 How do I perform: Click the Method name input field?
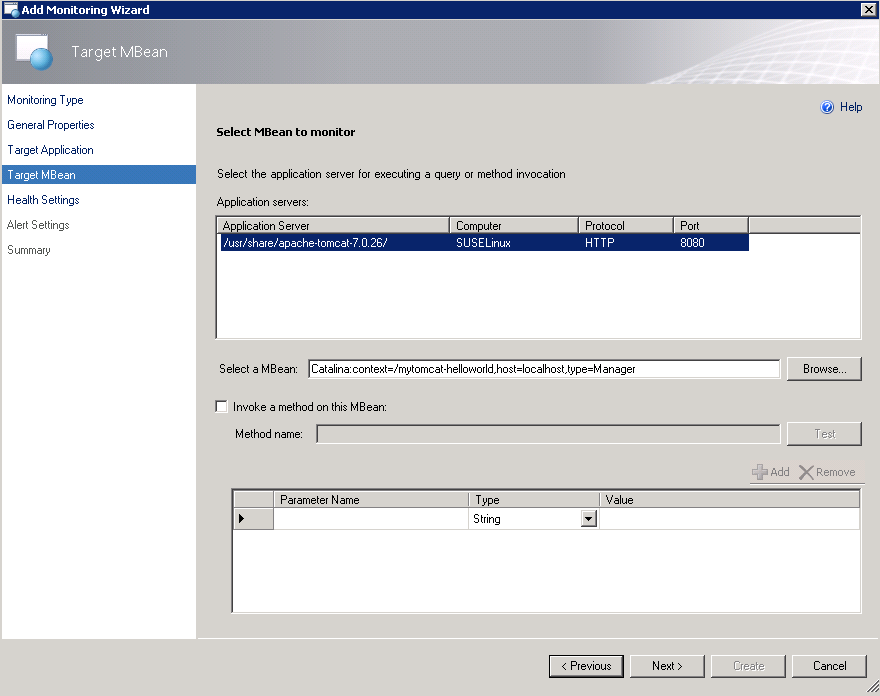[x=548, y=434]
